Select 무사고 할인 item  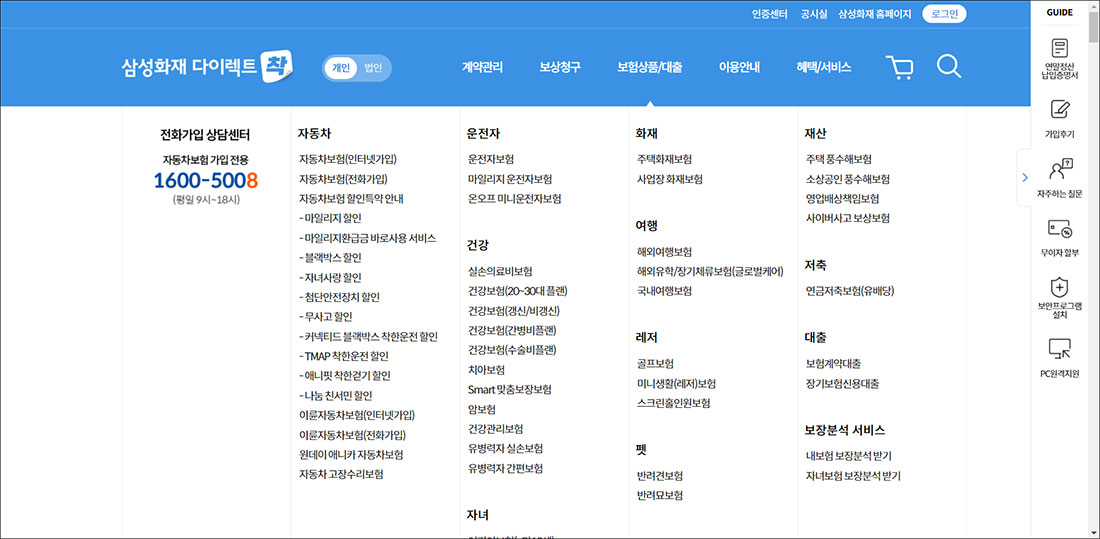326,317
